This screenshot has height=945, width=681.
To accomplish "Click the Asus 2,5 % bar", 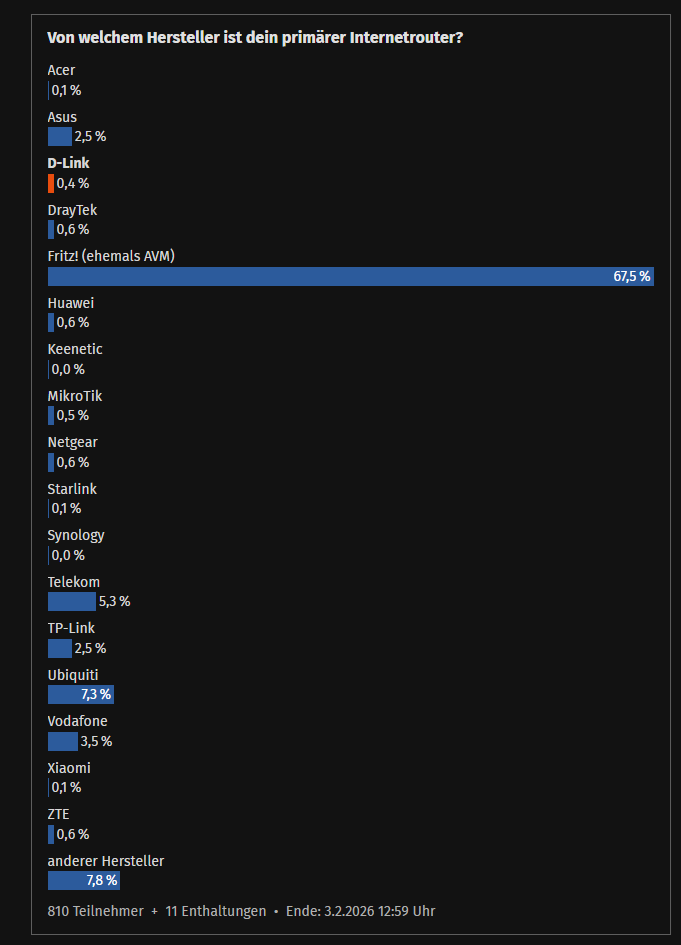I will click(x=60, y=137).
